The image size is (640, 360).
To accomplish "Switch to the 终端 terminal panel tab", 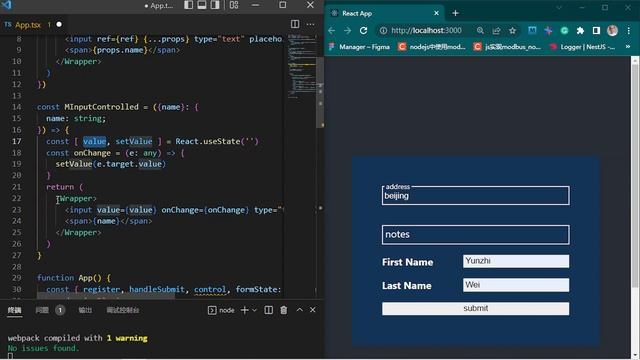I will point(14,310).
